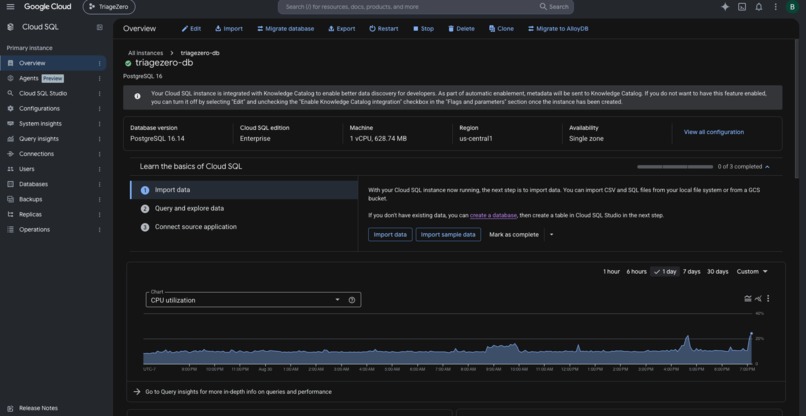Click the Import sample data button

448,234
